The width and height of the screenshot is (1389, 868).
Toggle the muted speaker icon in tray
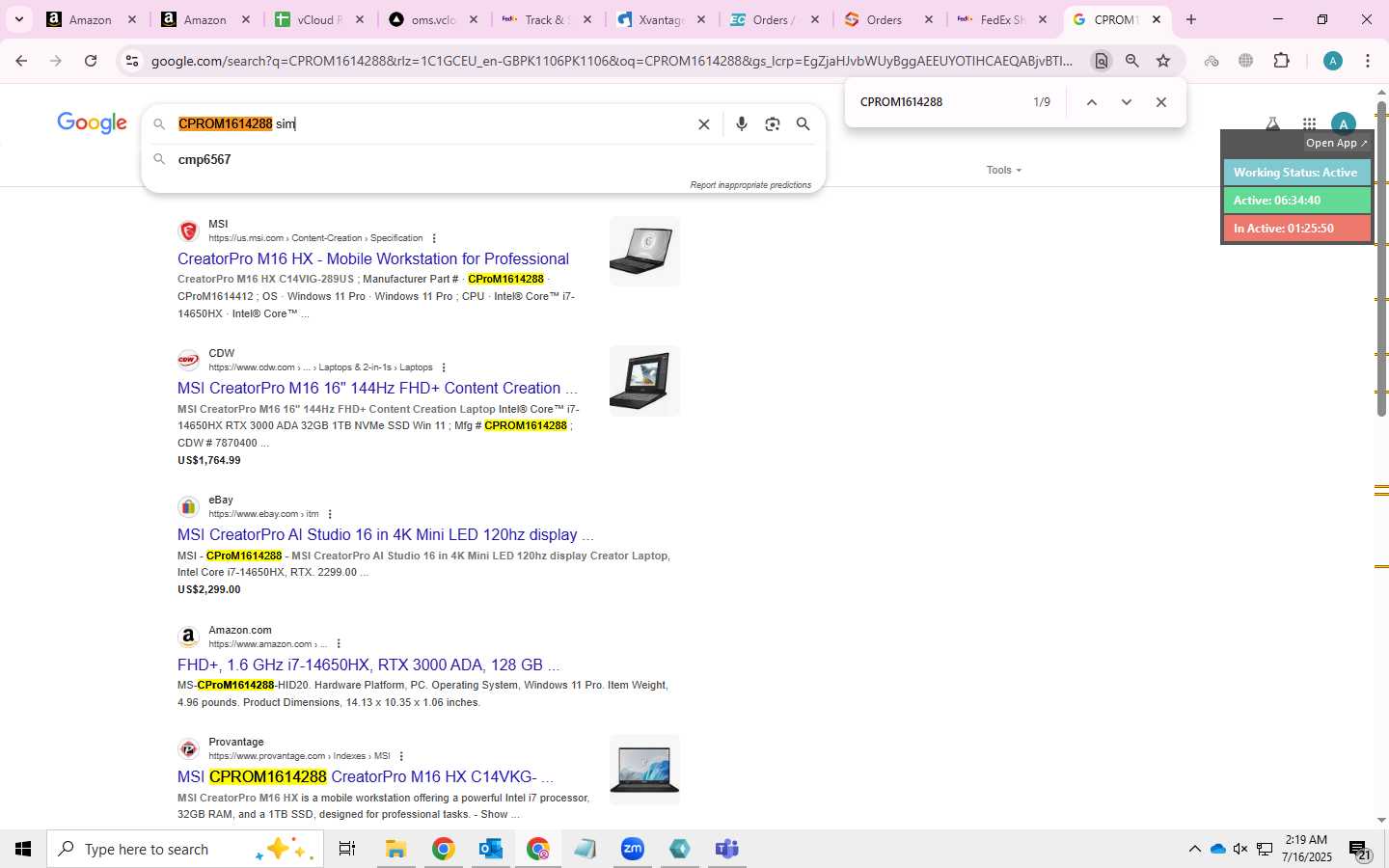click(1240, 849)
